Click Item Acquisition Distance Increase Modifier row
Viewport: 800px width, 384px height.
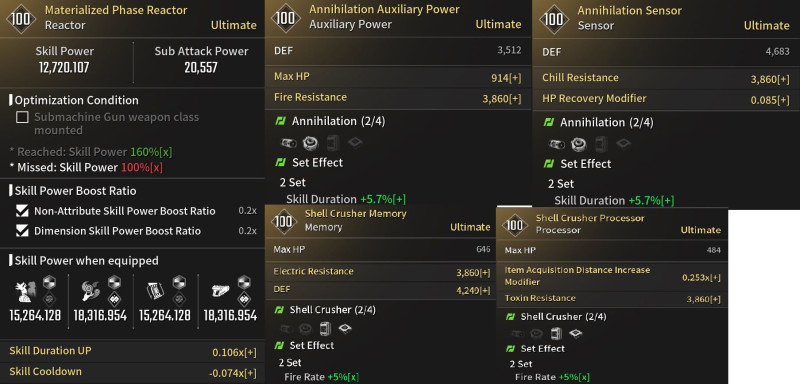612,276
